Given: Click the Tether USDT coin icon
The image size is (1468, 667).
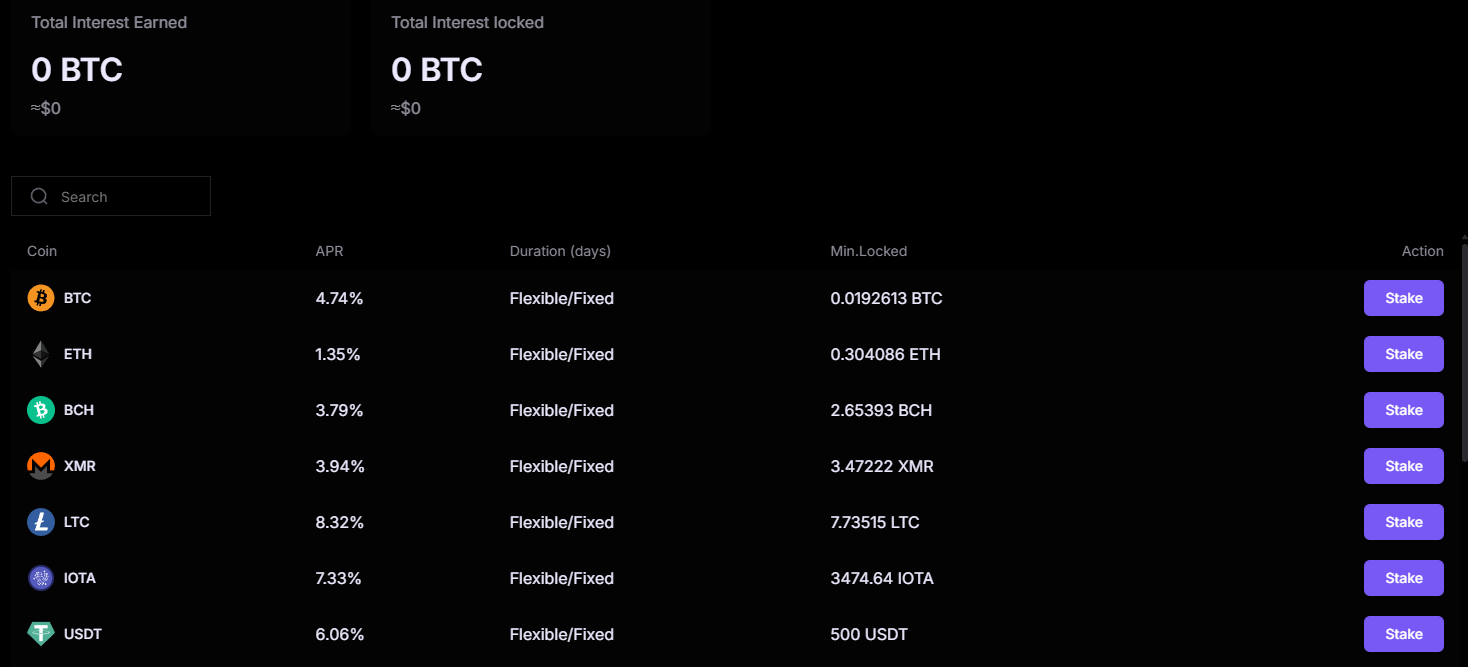Looking at the screenshot, I should pyautogui.click(x=41, y=634).
